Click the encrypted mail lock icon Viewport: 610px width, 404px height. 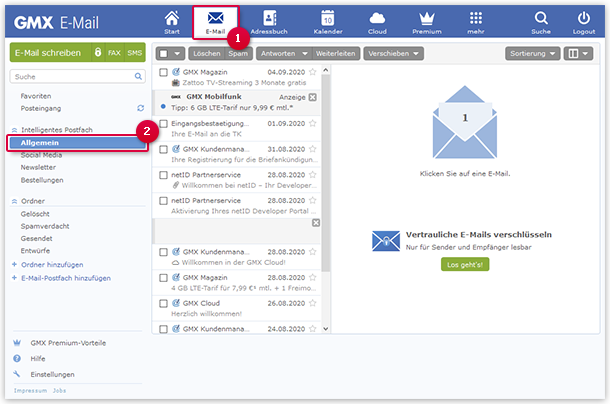98,53
